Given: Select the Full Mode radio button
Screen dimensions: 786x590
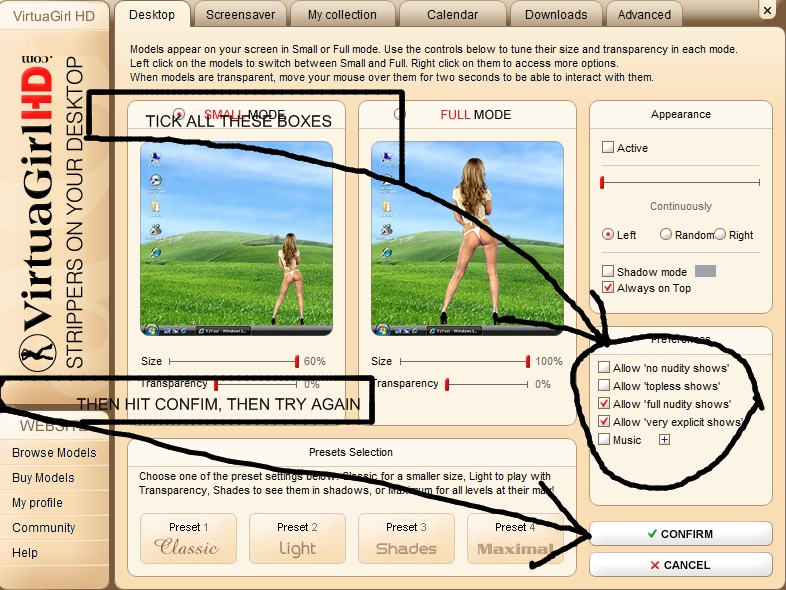Looking at the screenshot, I should click(x=400, y=114).
